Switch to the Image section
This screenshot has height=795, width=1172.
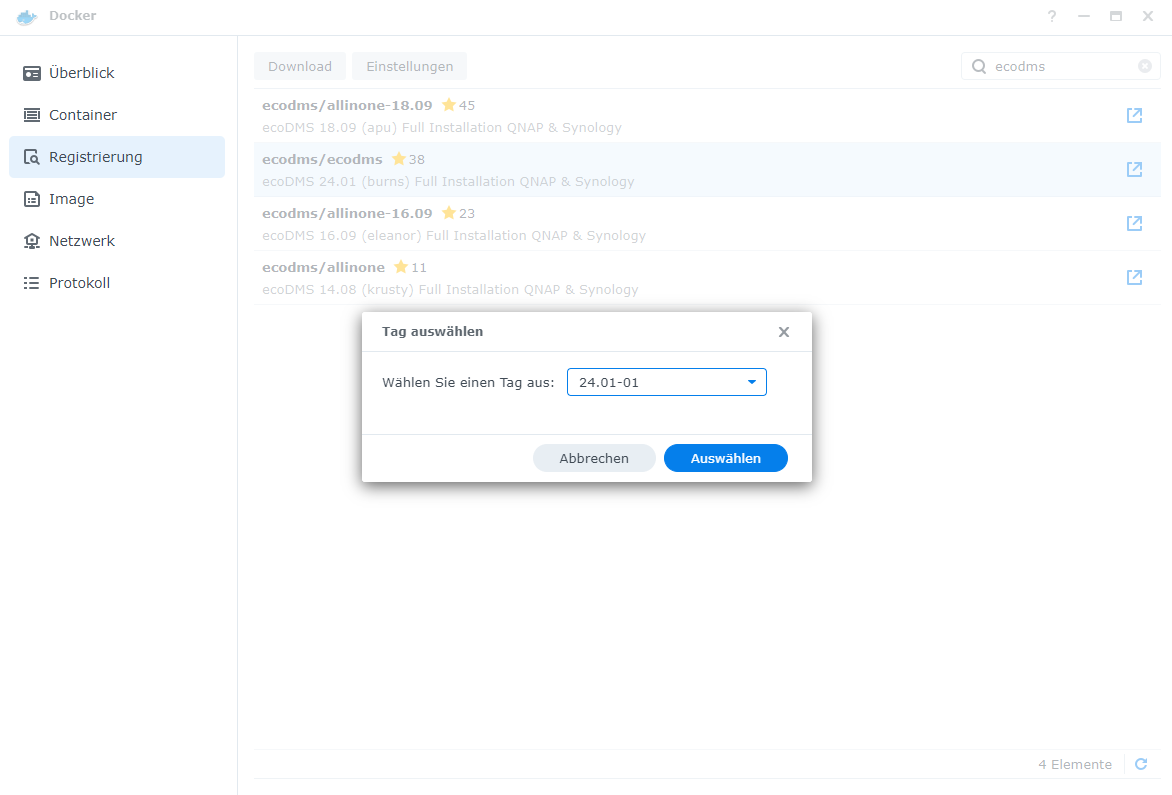pyautogui.click(x=117, y=199)
